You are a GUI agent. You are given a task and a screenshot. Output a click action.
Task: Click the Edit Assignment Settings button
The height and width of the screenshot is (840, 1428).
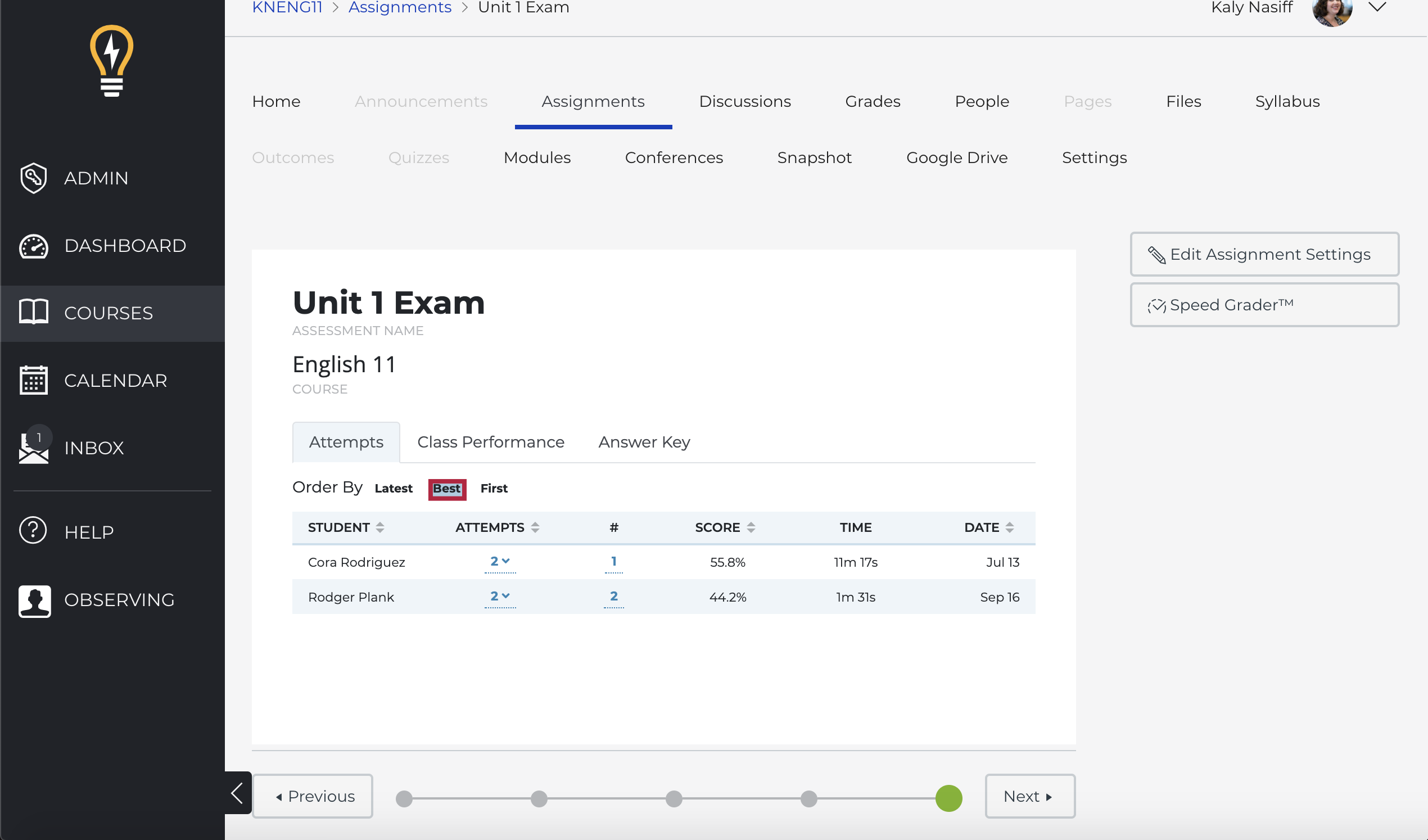[1264, 255]
